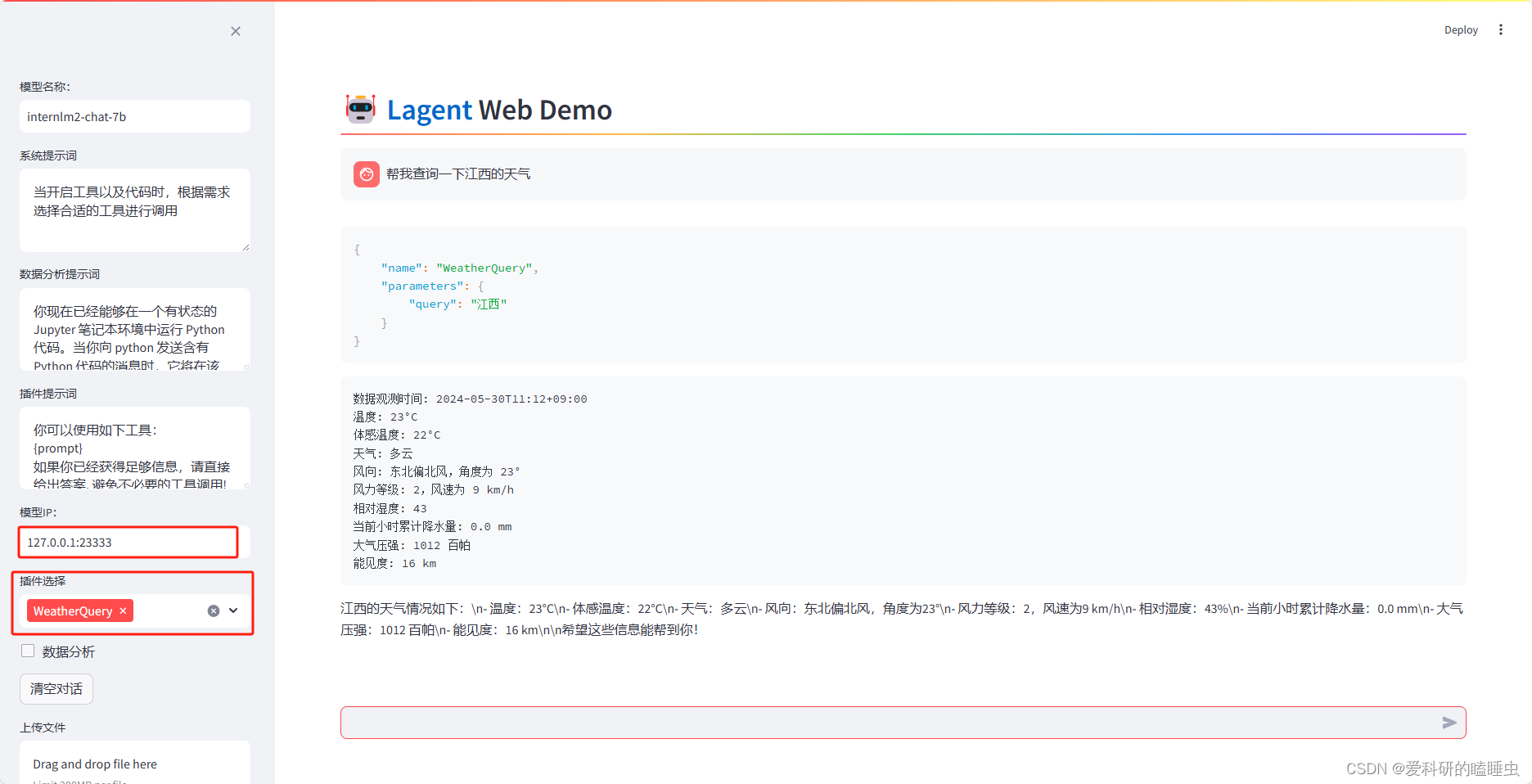Click into the 数据分析提示词 text area
This screenshot has height=784, width=1532.
click(135, 329)
